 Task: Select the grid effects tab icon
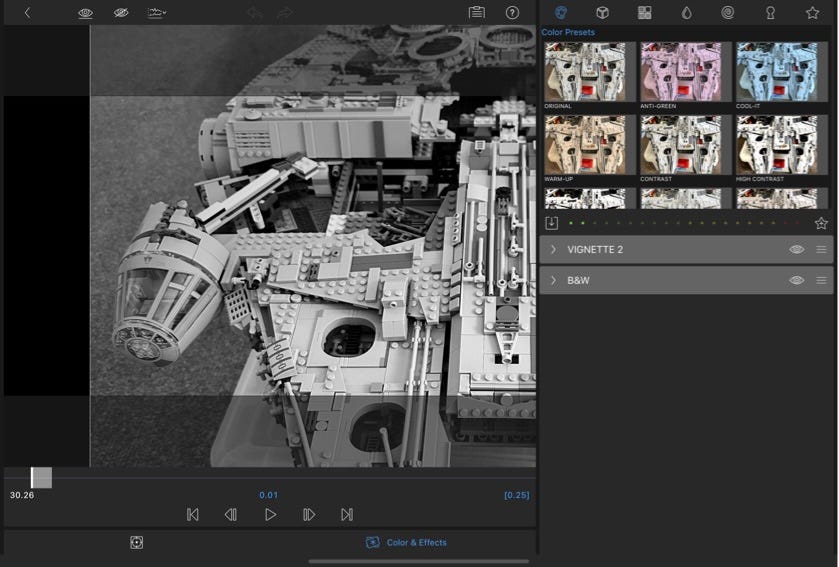645,12
